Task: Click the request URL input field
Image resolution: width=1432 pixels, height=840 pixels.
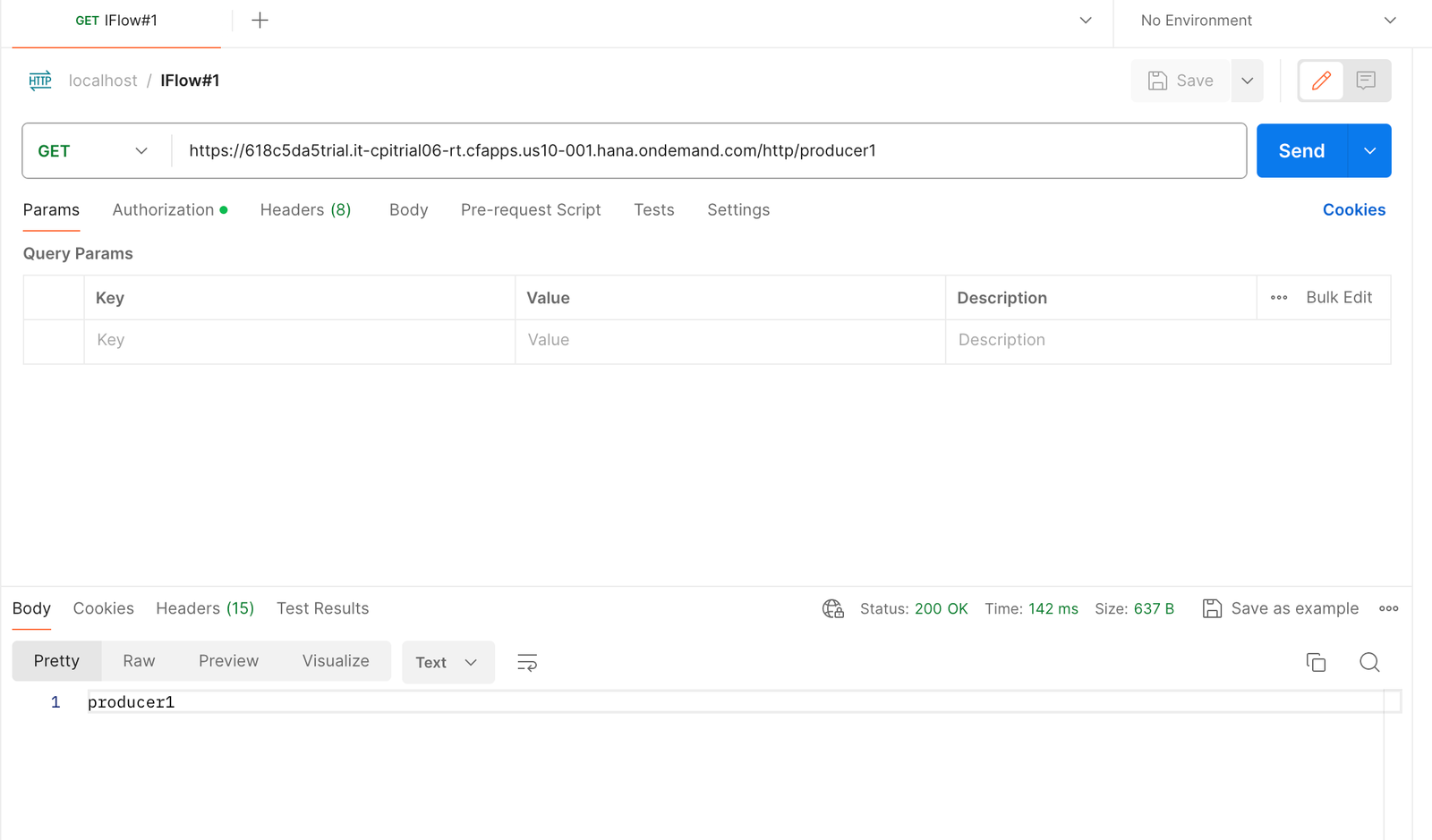Action: point(707,151)
